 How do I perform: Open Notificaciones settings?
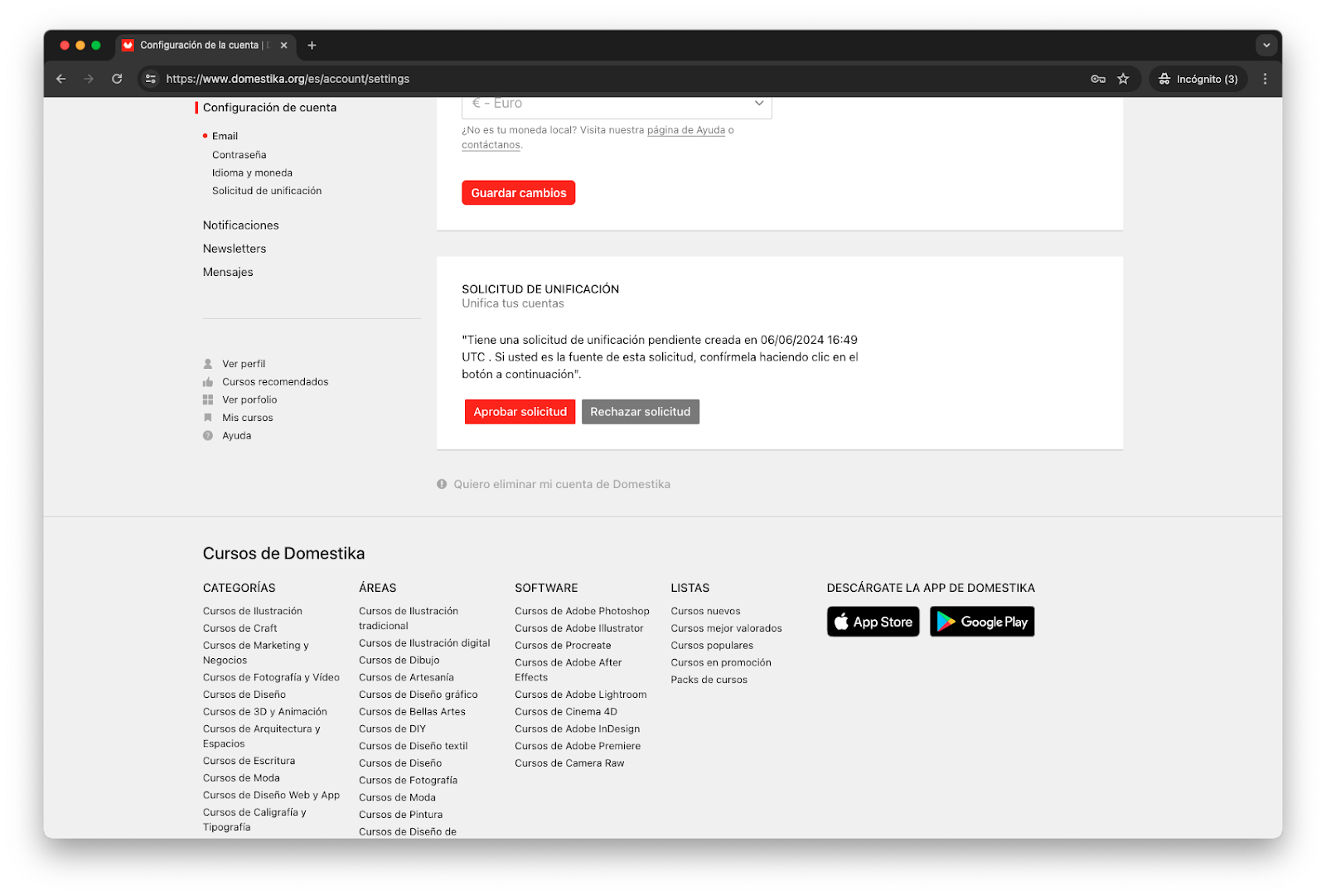tap(240, 225)
